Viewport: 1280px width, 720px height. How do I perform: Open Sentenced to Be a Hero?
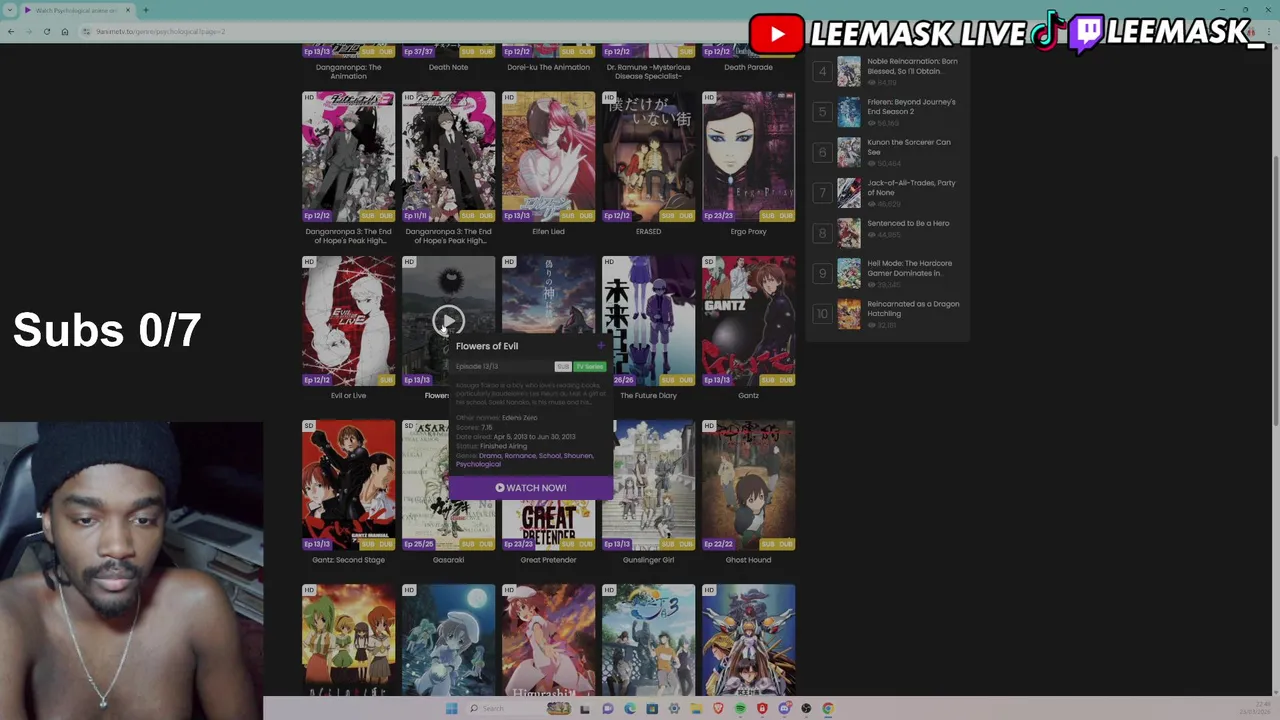pos(908,223)
